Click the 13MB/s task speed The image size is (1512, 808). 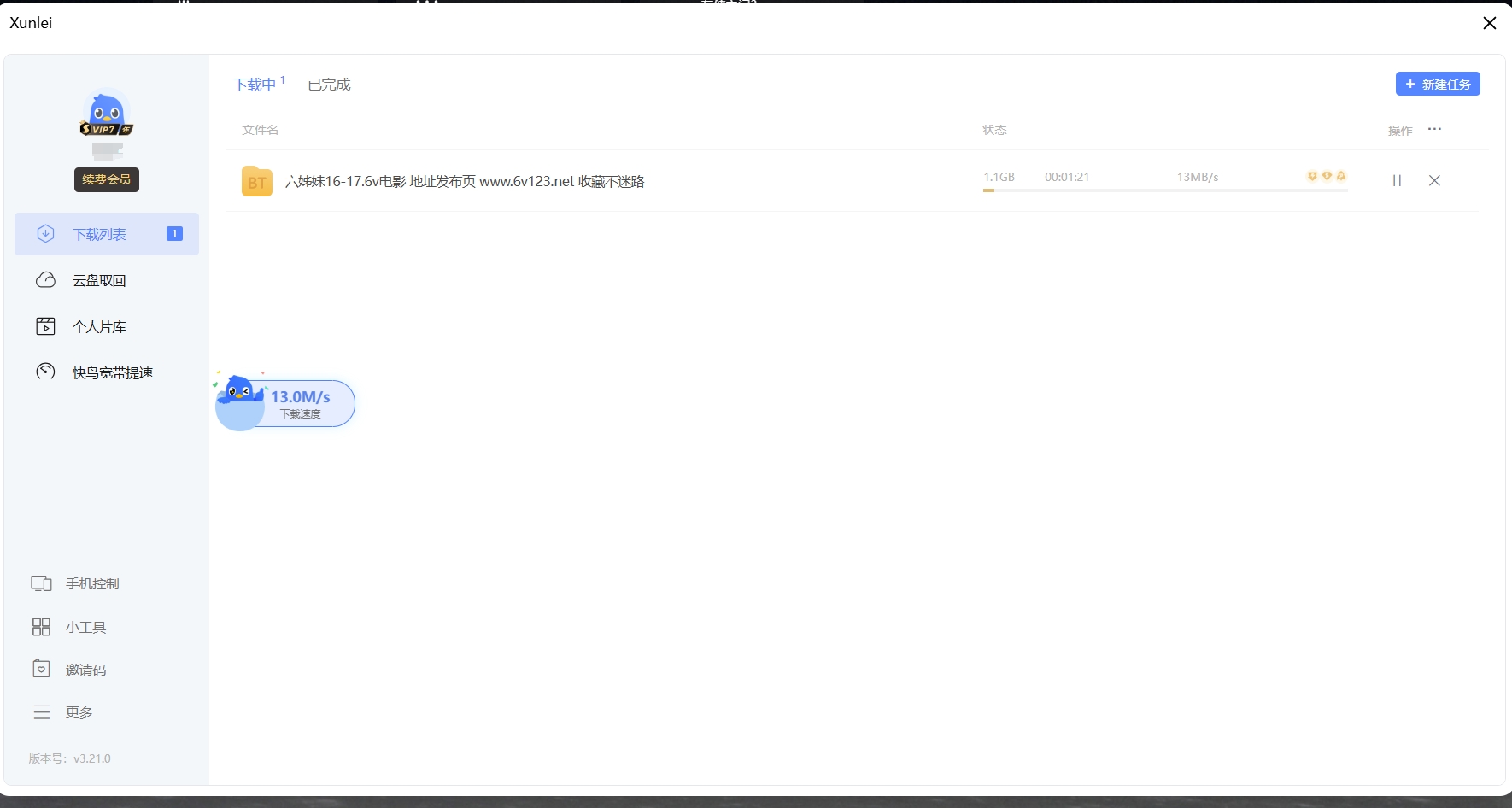click(x=1198, y=177)
